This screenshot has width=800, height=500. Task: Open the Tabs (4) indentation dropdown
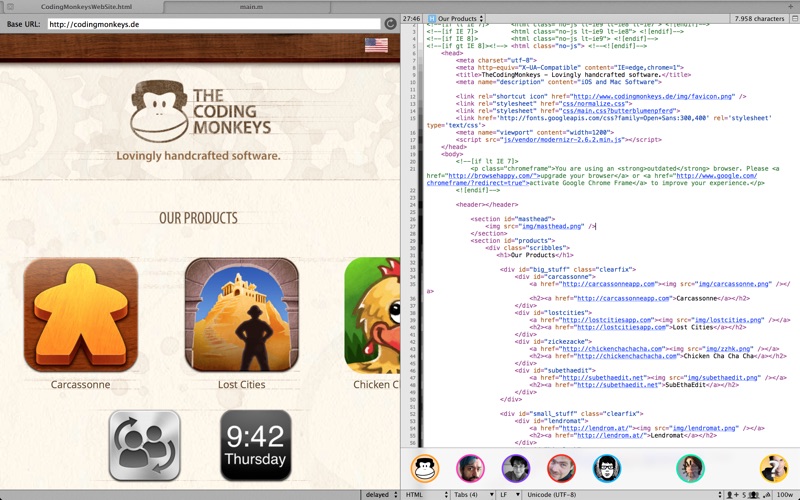tap(473, 495)
